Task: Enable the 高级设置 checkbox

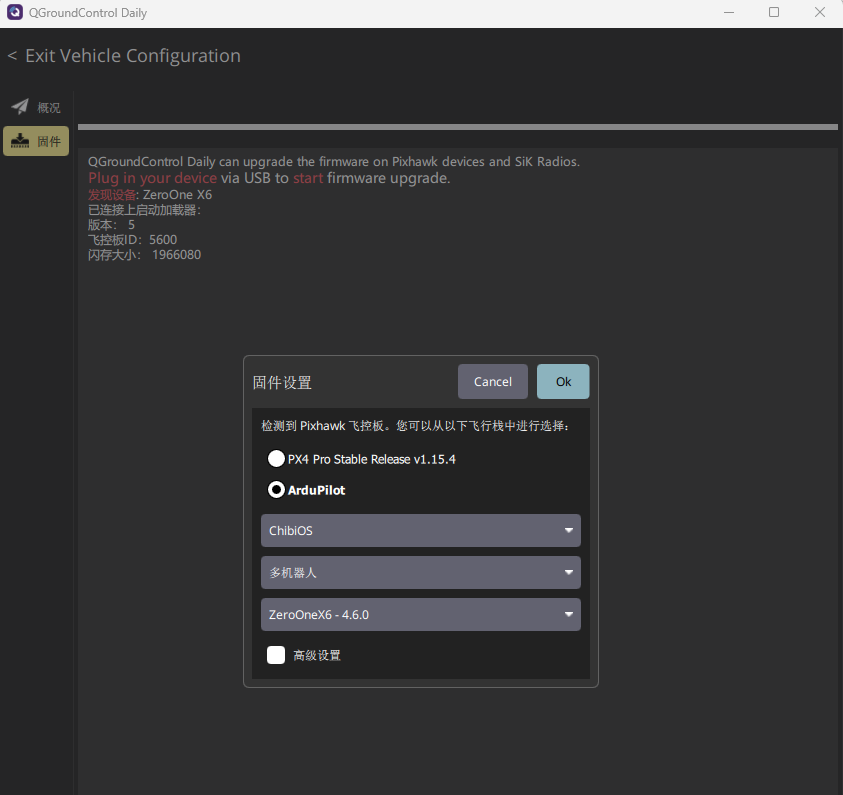Action: click(276, 655)
